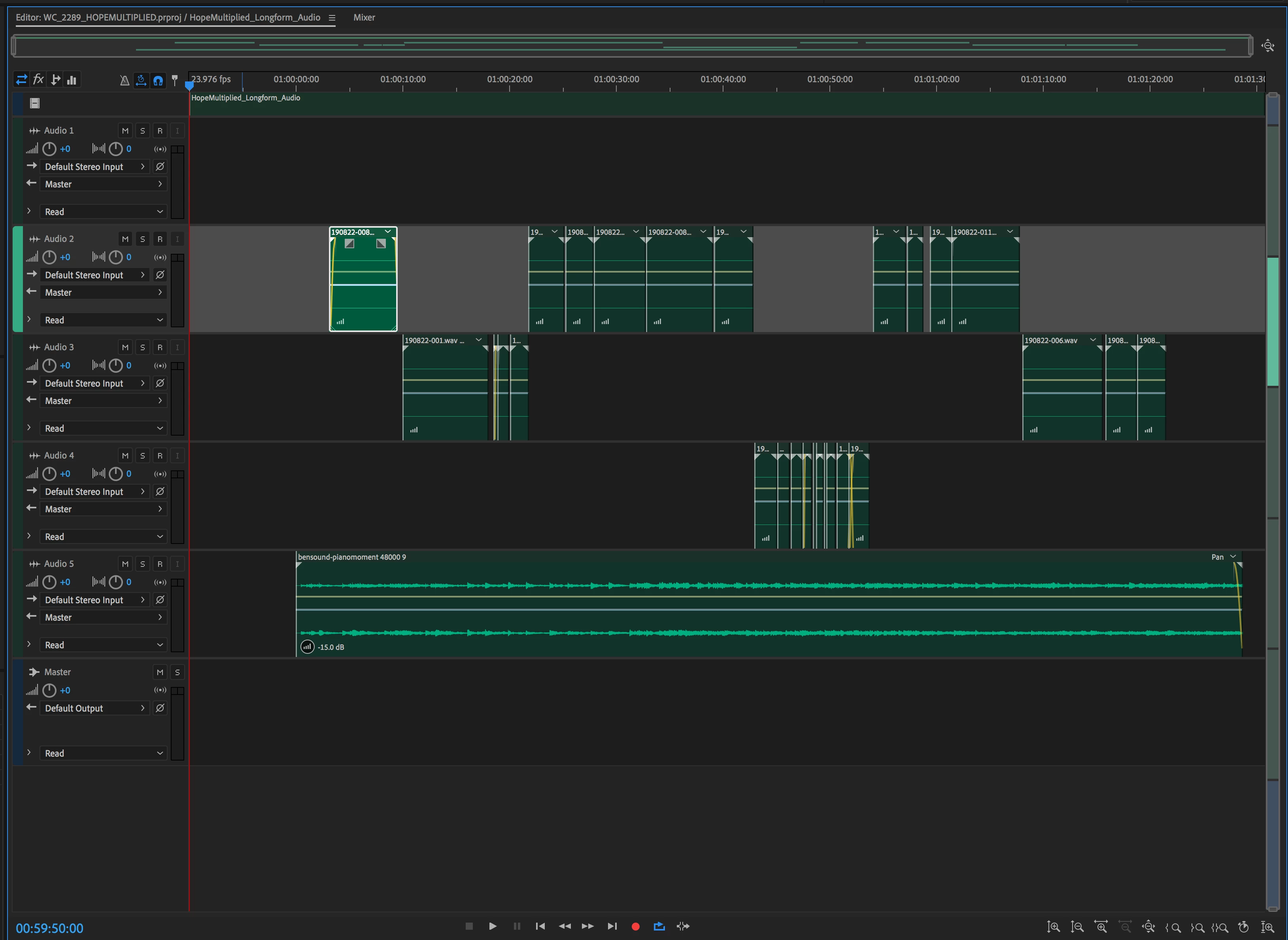This screenshot has height=940, width=1288.
Task: Click the video track filmstrip icon
Action: 35,103
